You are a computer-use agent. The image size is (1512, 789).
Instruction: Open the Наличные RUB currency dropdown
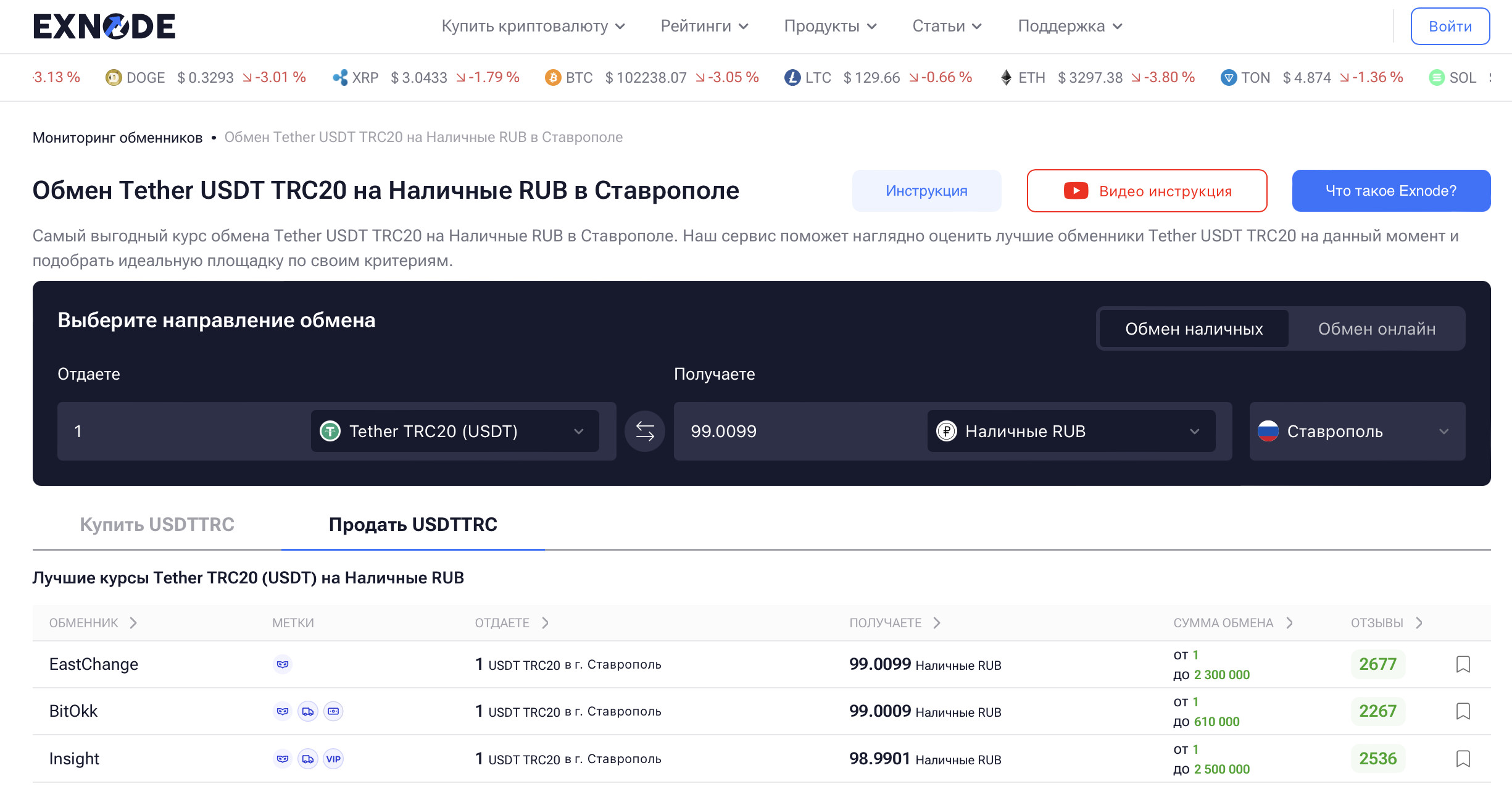(x=1071, y=431)
